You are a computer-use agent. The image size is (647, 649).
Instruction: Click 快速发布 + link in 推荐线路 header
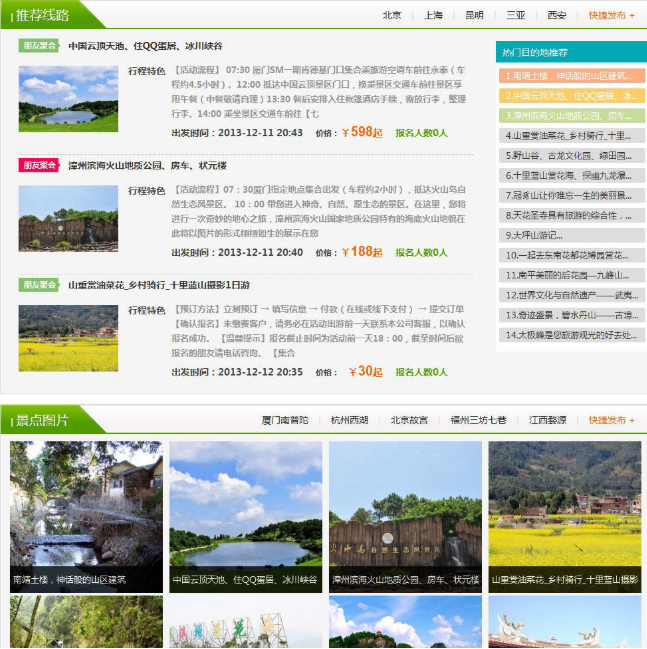611,15
